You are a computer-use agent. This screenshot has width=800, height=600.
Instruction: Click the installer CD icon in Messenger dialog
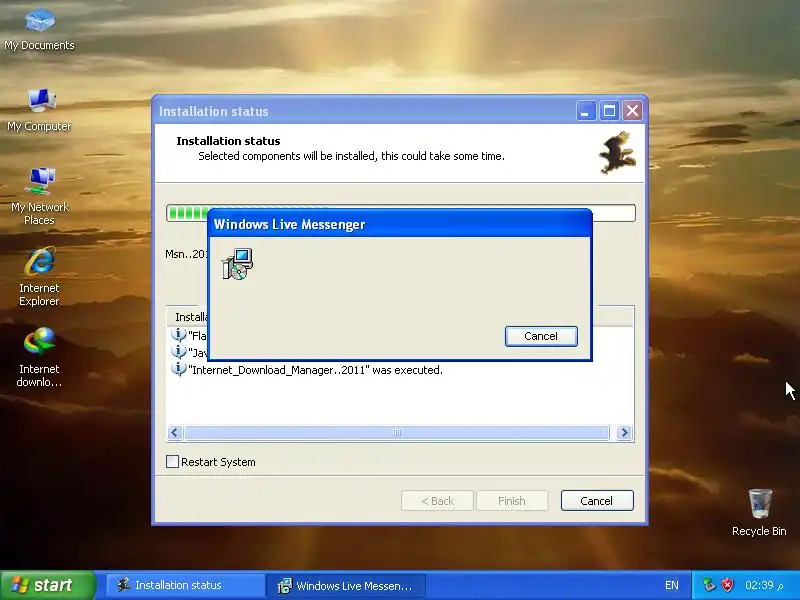tap(237, 264)
